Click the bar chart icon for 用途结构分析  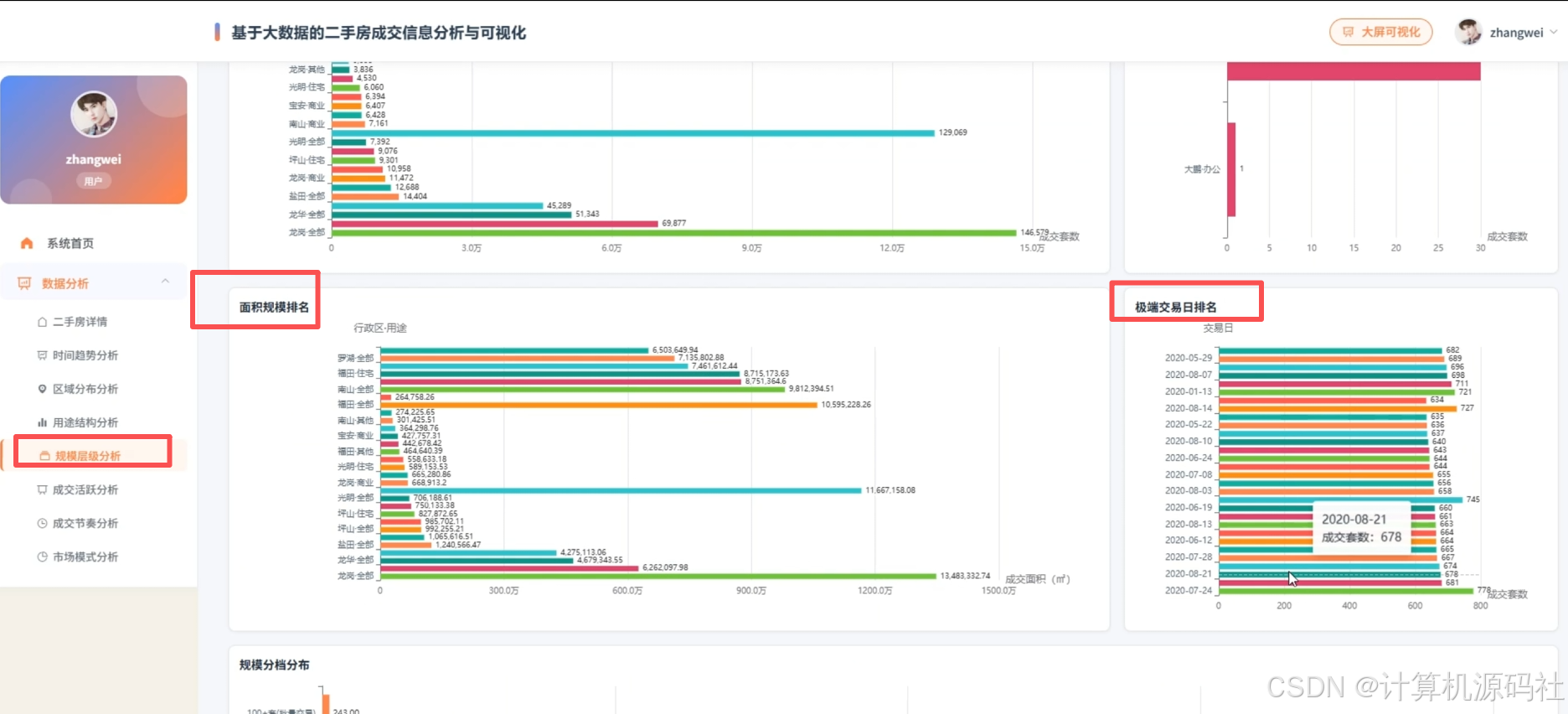point(42,422)
